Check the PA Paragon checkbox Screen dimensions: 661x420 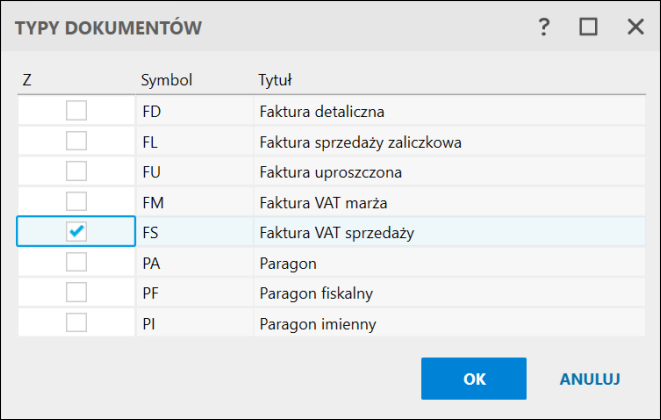point(76,262)
